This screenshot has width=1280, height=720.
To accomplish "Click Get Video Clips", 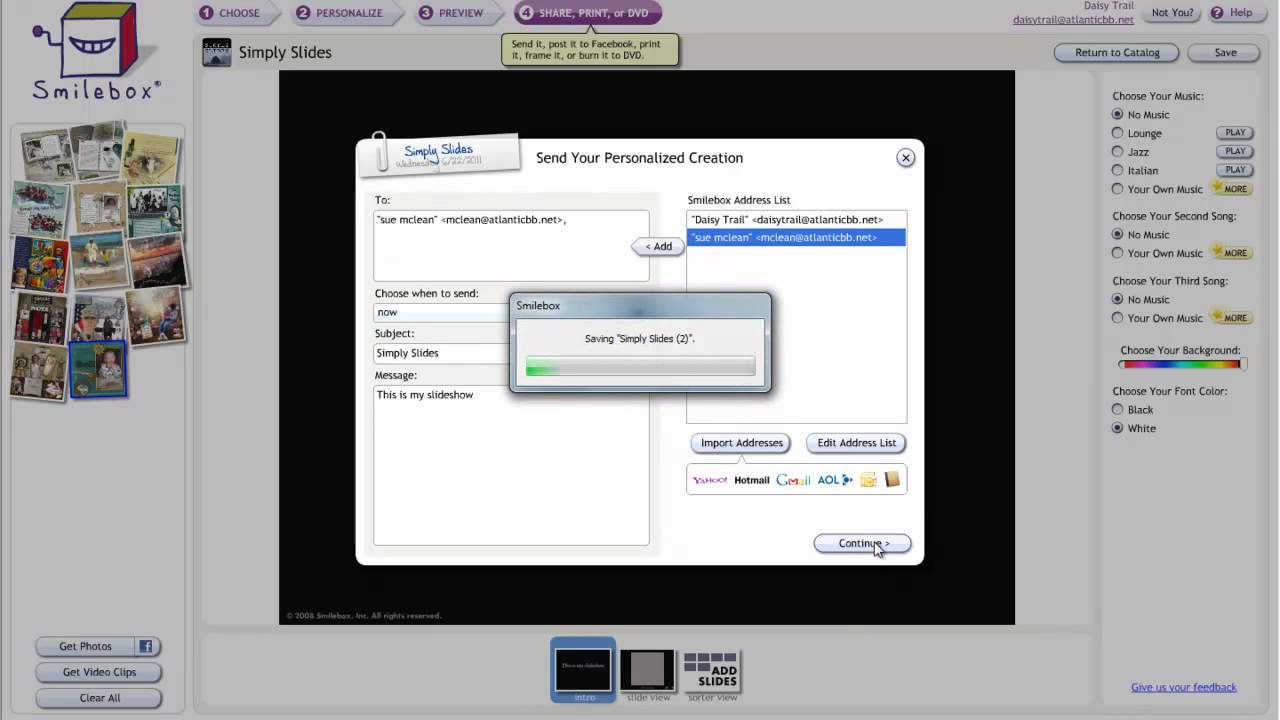I will 98,672.
